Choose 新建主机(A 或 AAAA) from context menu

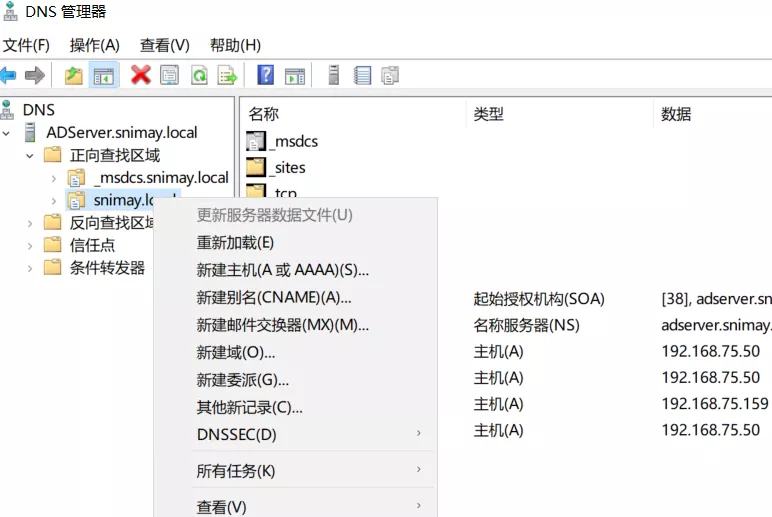tap(282, 270)
